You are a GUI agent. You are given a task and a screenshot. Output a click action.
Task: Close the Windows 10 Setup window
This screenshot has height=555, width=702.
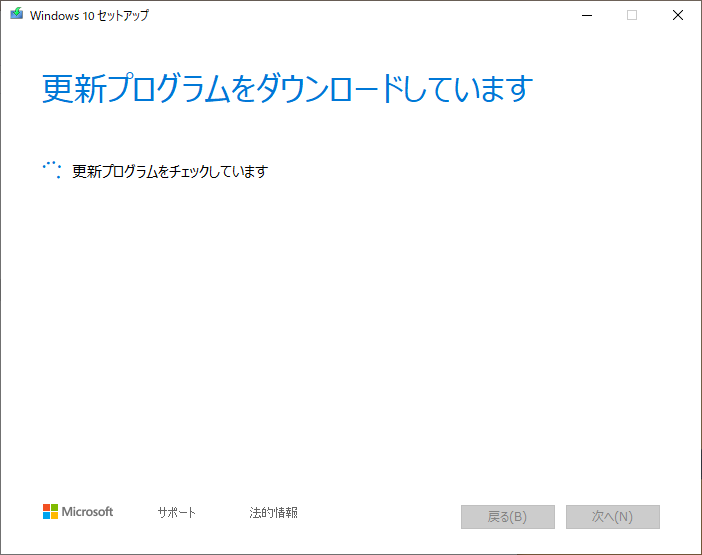tap(678, 15)
